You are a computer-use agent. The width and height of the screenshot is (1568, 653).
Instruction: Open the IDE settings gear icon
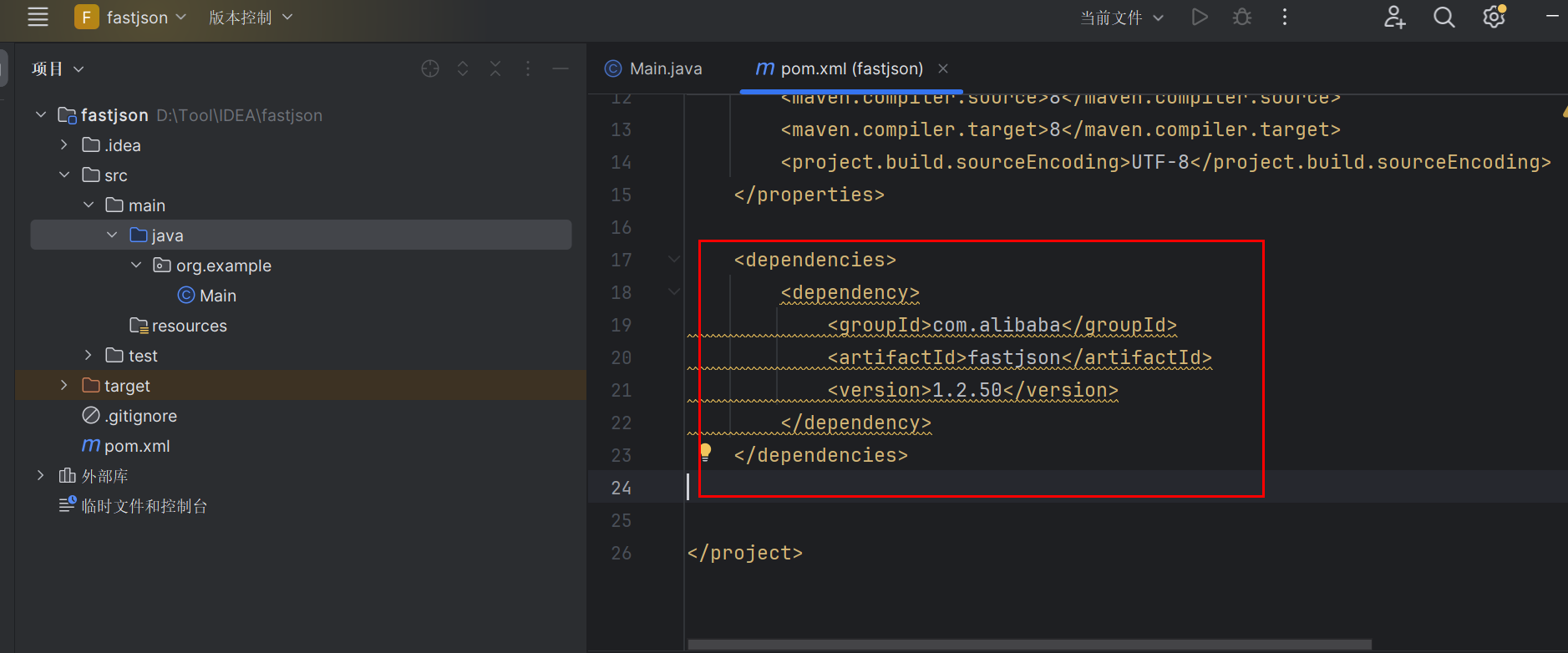1494,17
